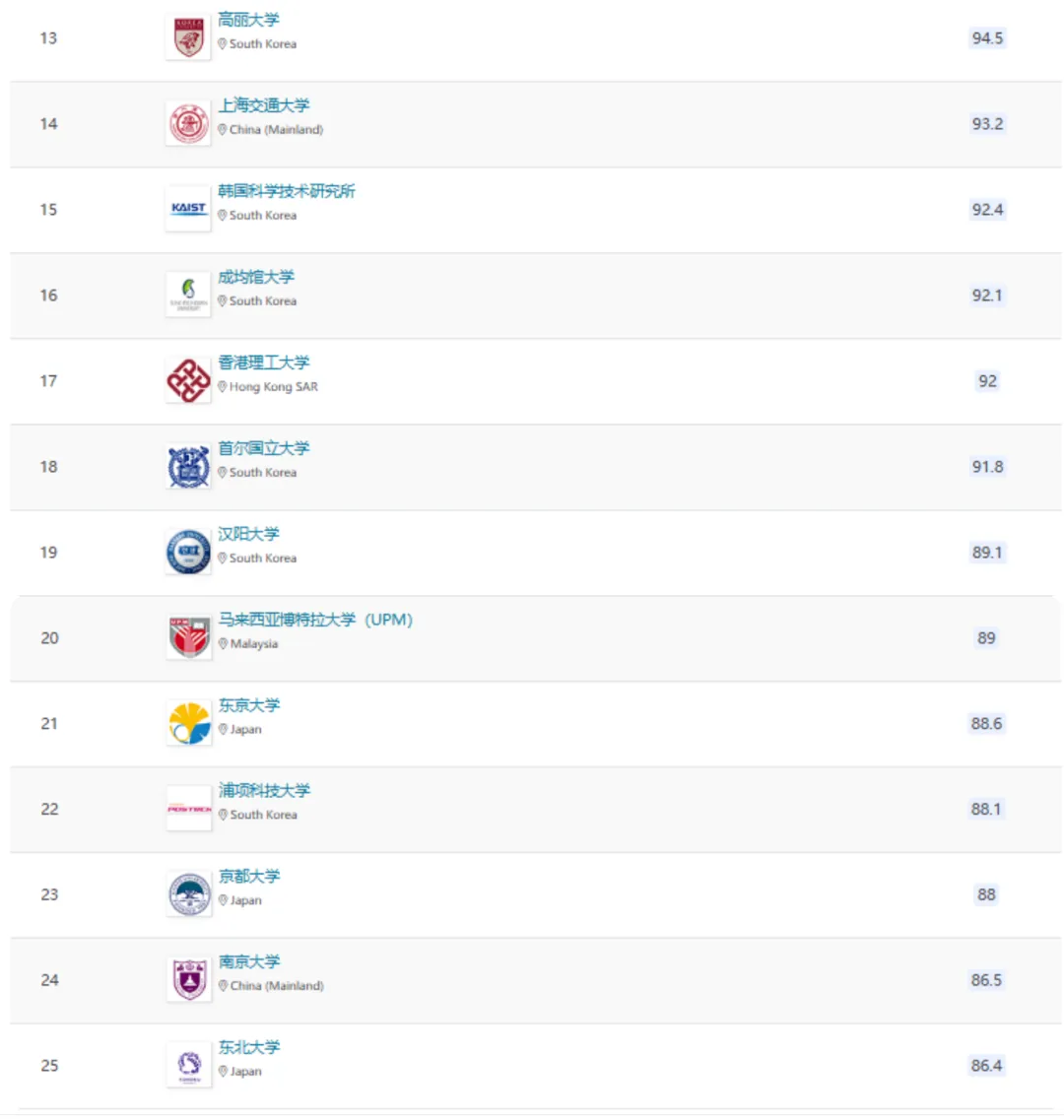Click the 94.5 score badge
The height and width of the screenshot is (1120, 1064).
pyautogui.click(x=987, y=37)
